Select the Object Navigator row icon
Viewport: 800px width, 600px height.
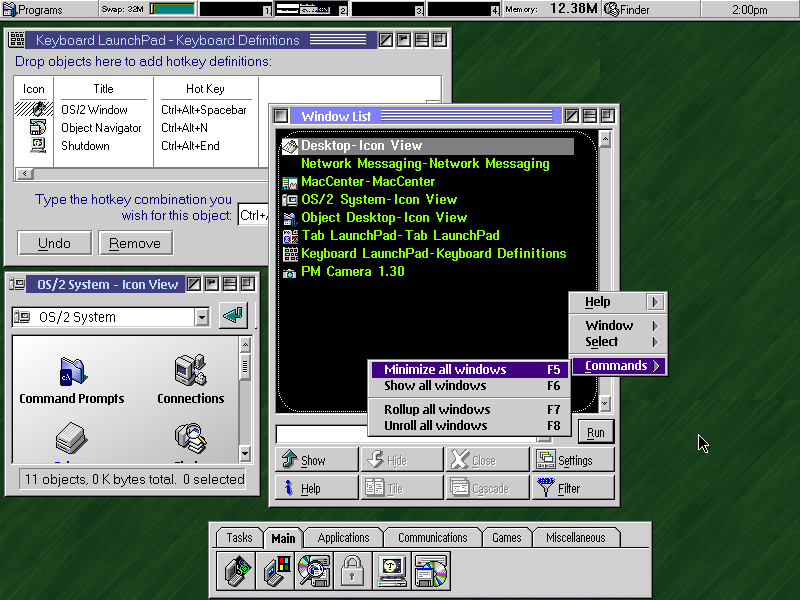pos(38,127)
